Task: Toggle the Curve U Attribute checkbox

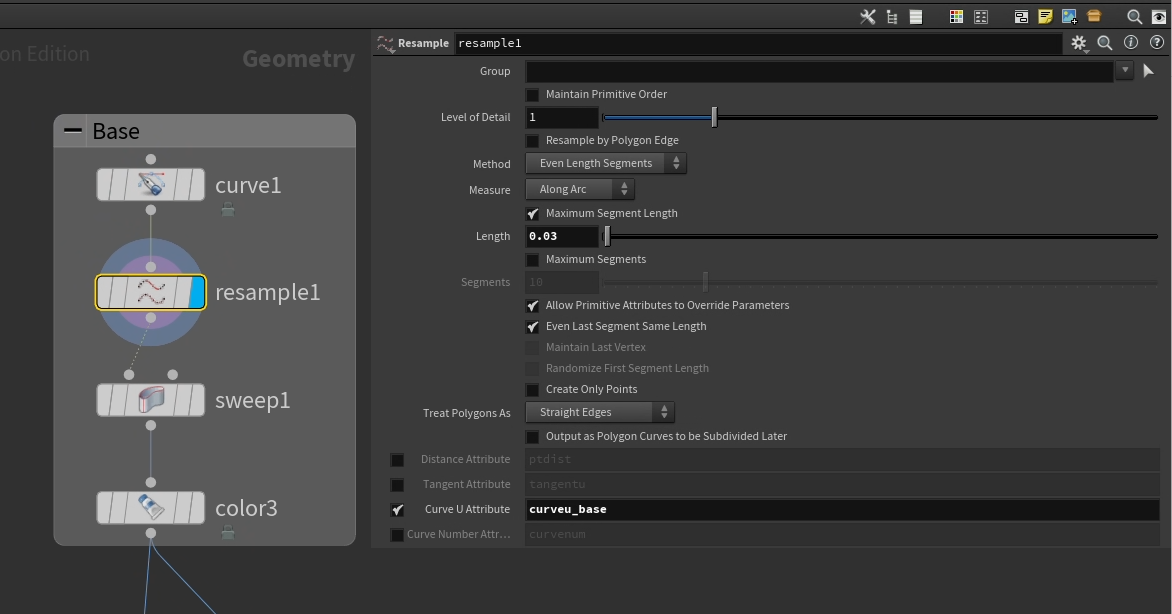Action: (398, 510)
